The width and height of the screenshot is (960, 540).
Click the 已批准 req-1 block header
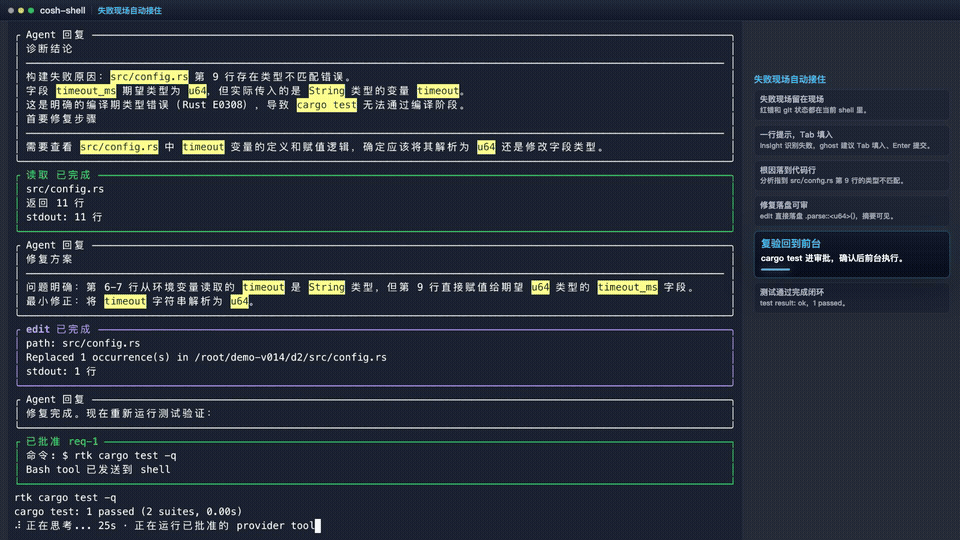tap(62, 441)
